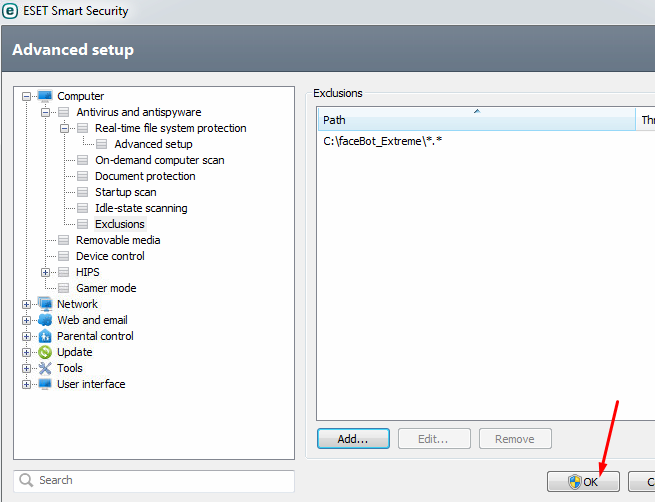
Task: Open Document protection settings
Action: click(x=145, y=176)
